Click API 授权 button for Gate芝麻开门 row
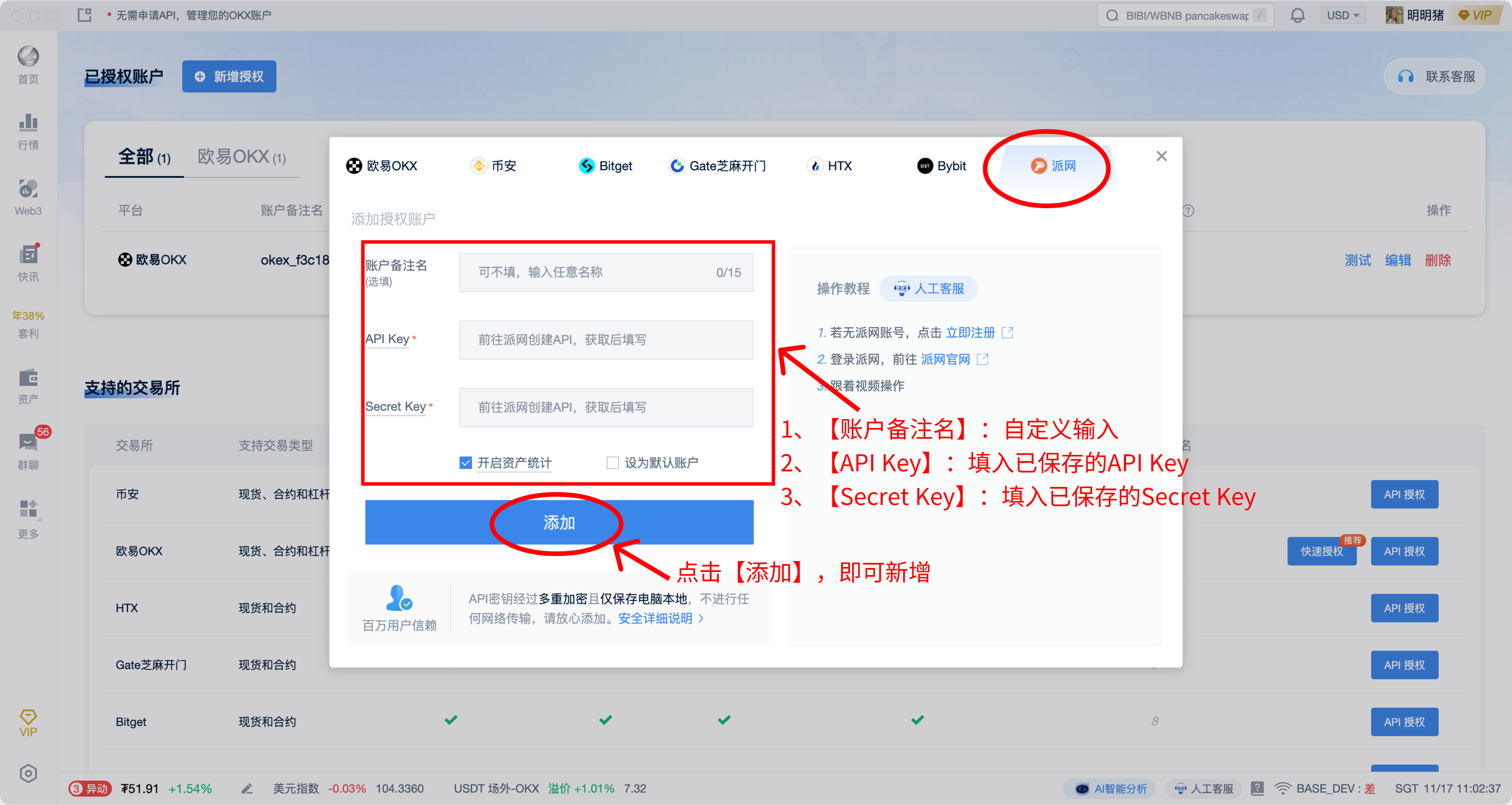The height and width of the screenshot is (805, 1512). [x=1405, y=665]
